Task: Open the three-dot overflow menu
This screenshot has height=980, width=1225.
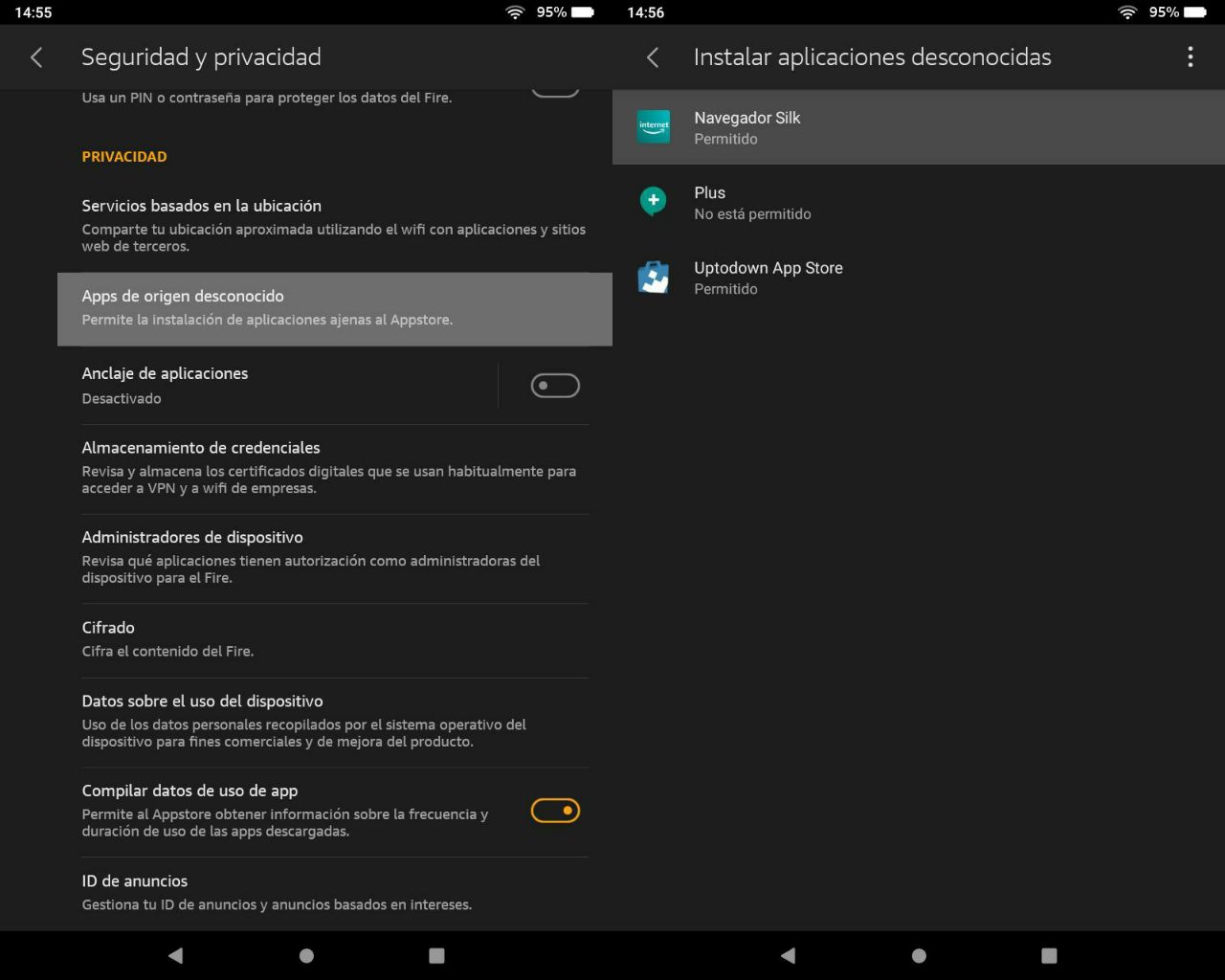Action: [x=1190, y=57]
